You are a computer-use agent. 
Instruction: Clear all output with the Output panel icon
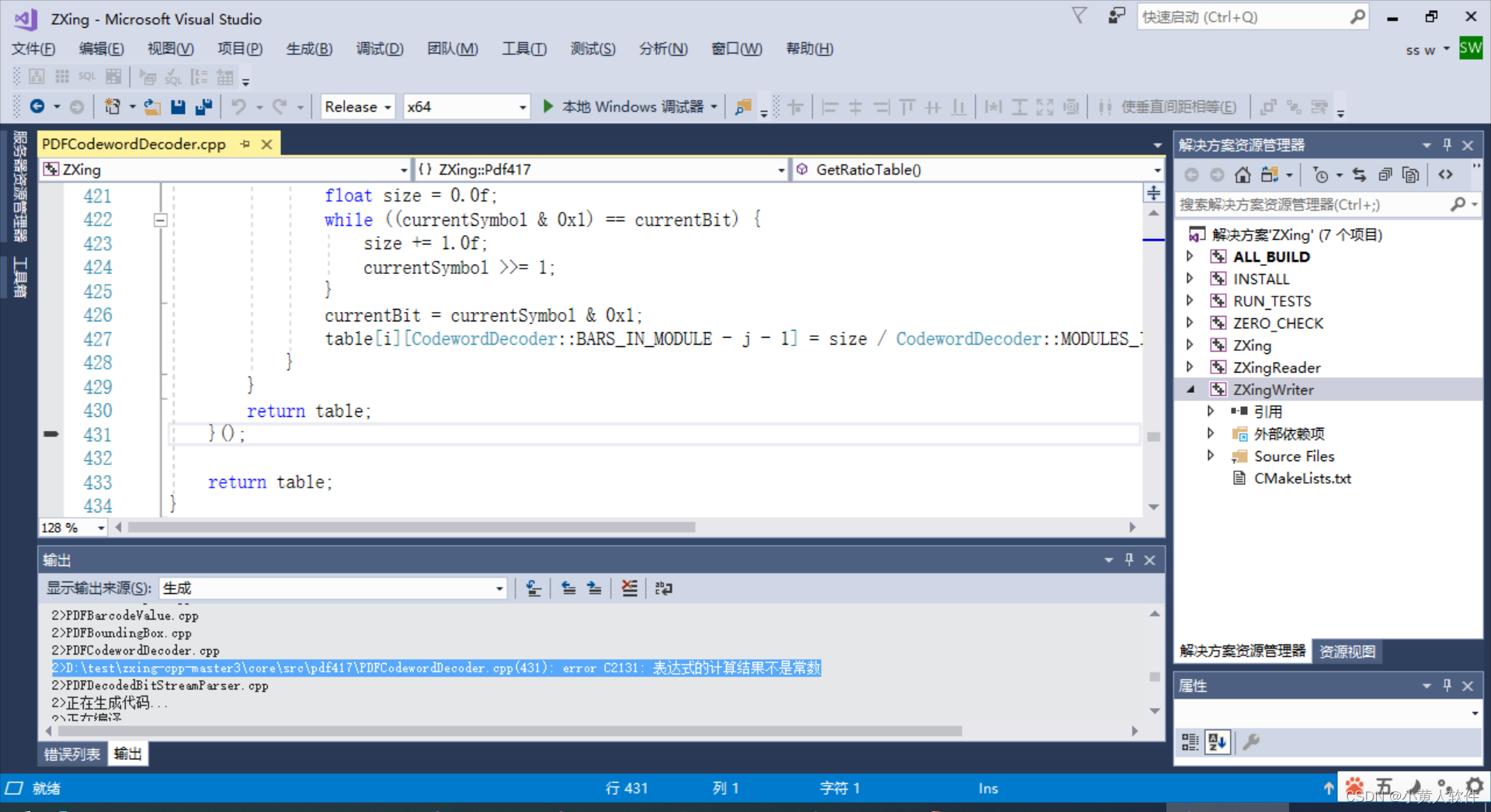coord(629,588)
